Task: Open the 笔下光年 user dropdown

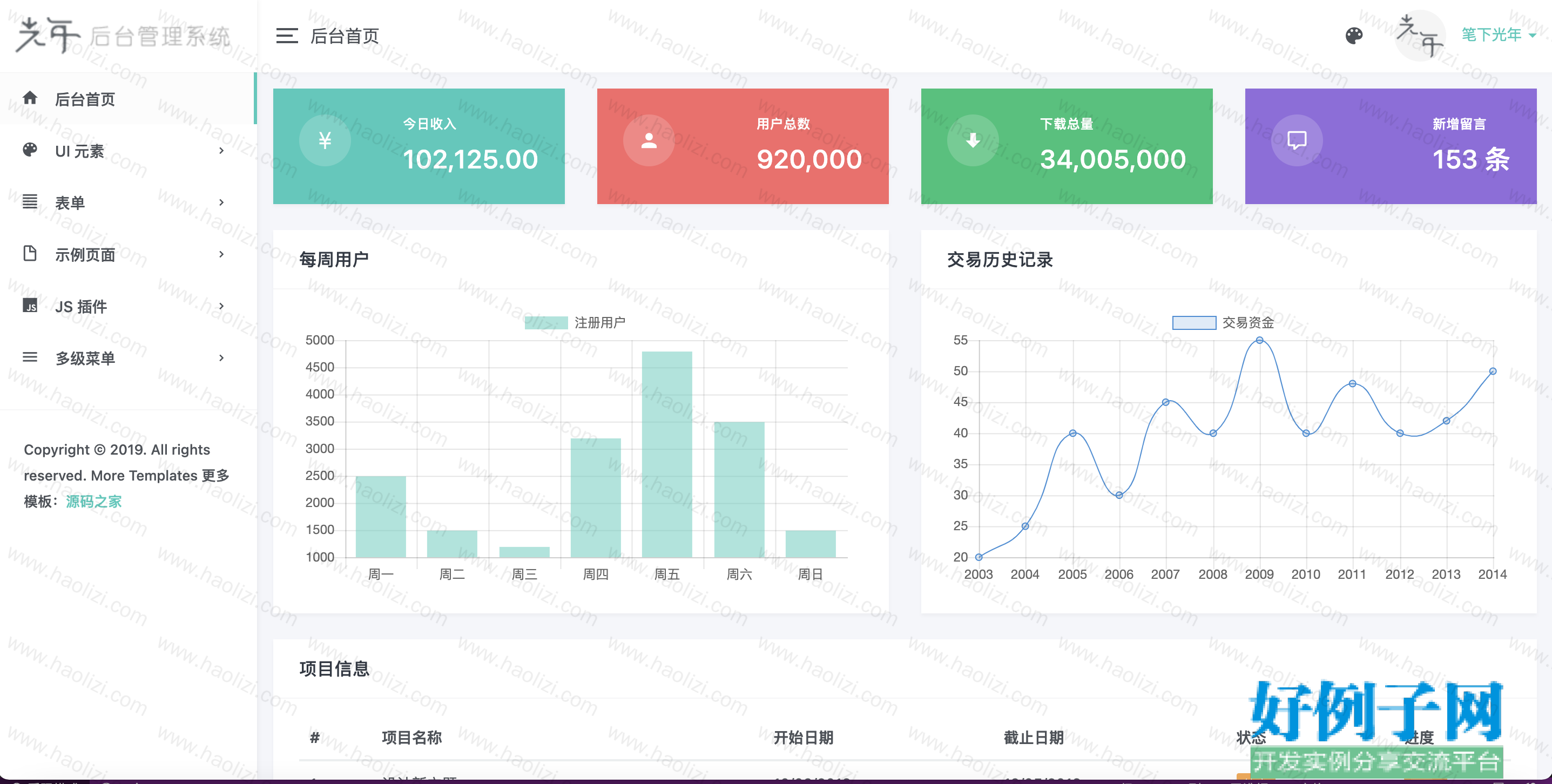Action: pos(1498,35)
